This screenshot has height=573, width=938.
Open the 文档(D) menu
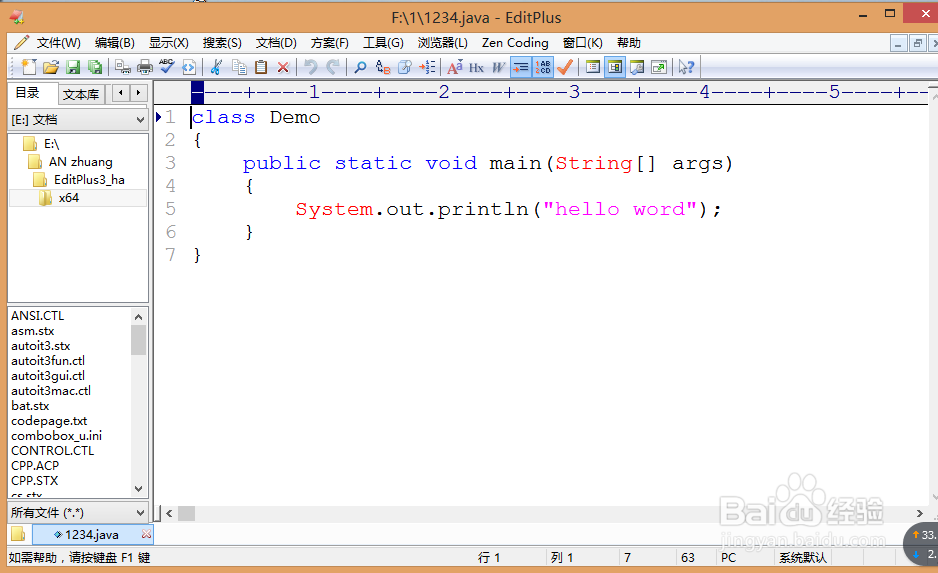276,42
